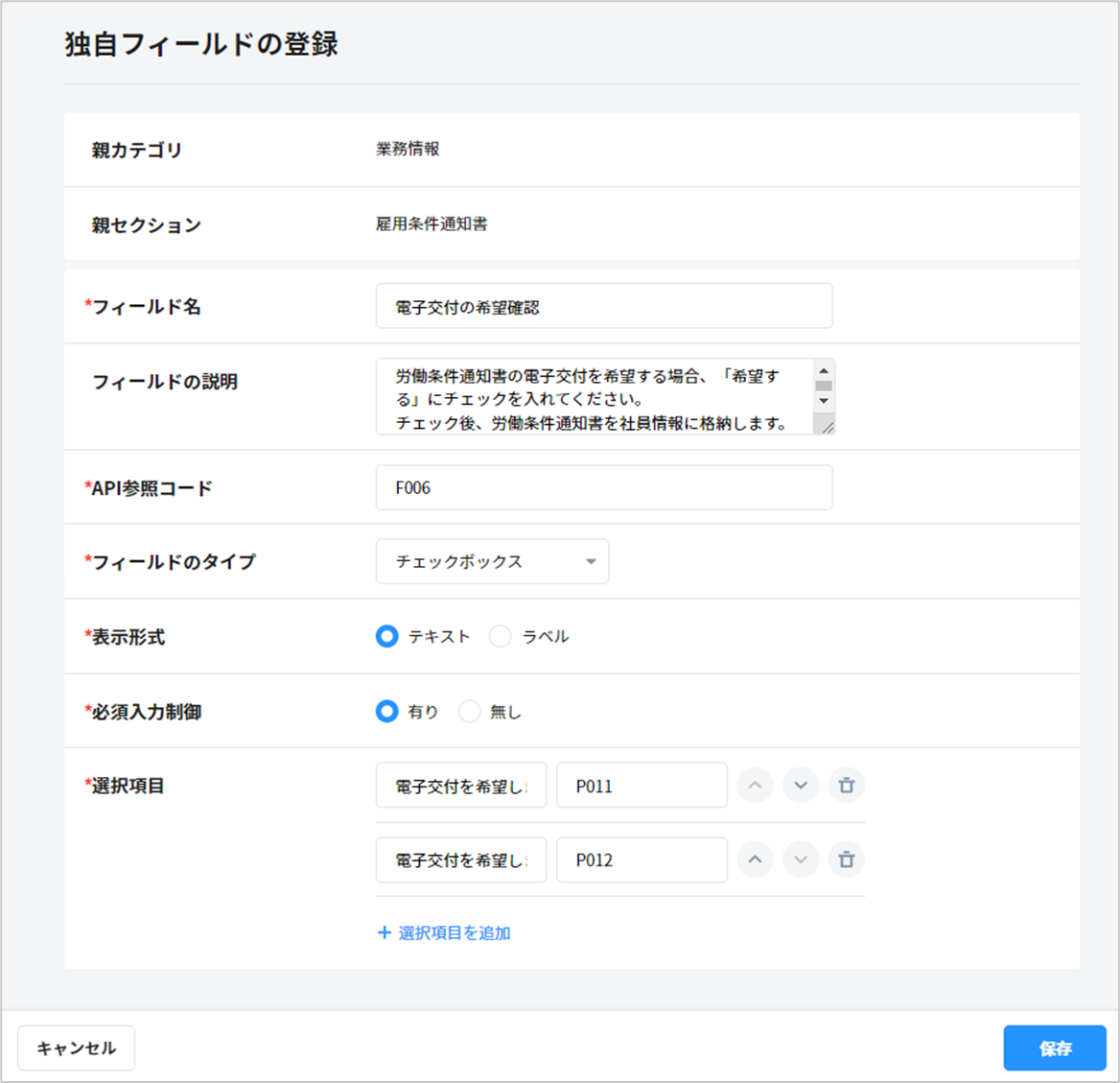Click the キャンセル button
1120x1083 pixels.
[76, 1048]
